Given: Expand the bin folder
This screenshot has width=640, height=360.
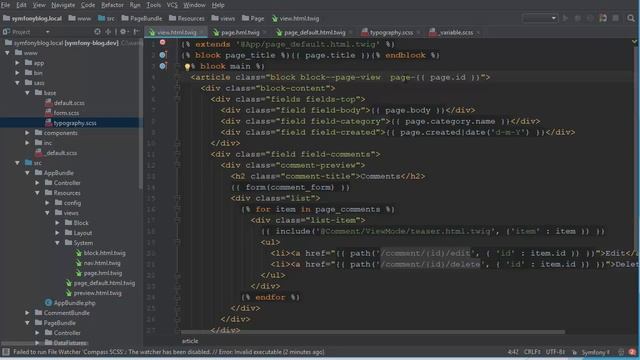Looking at the screenshot, I should click(x=18, y=73).
